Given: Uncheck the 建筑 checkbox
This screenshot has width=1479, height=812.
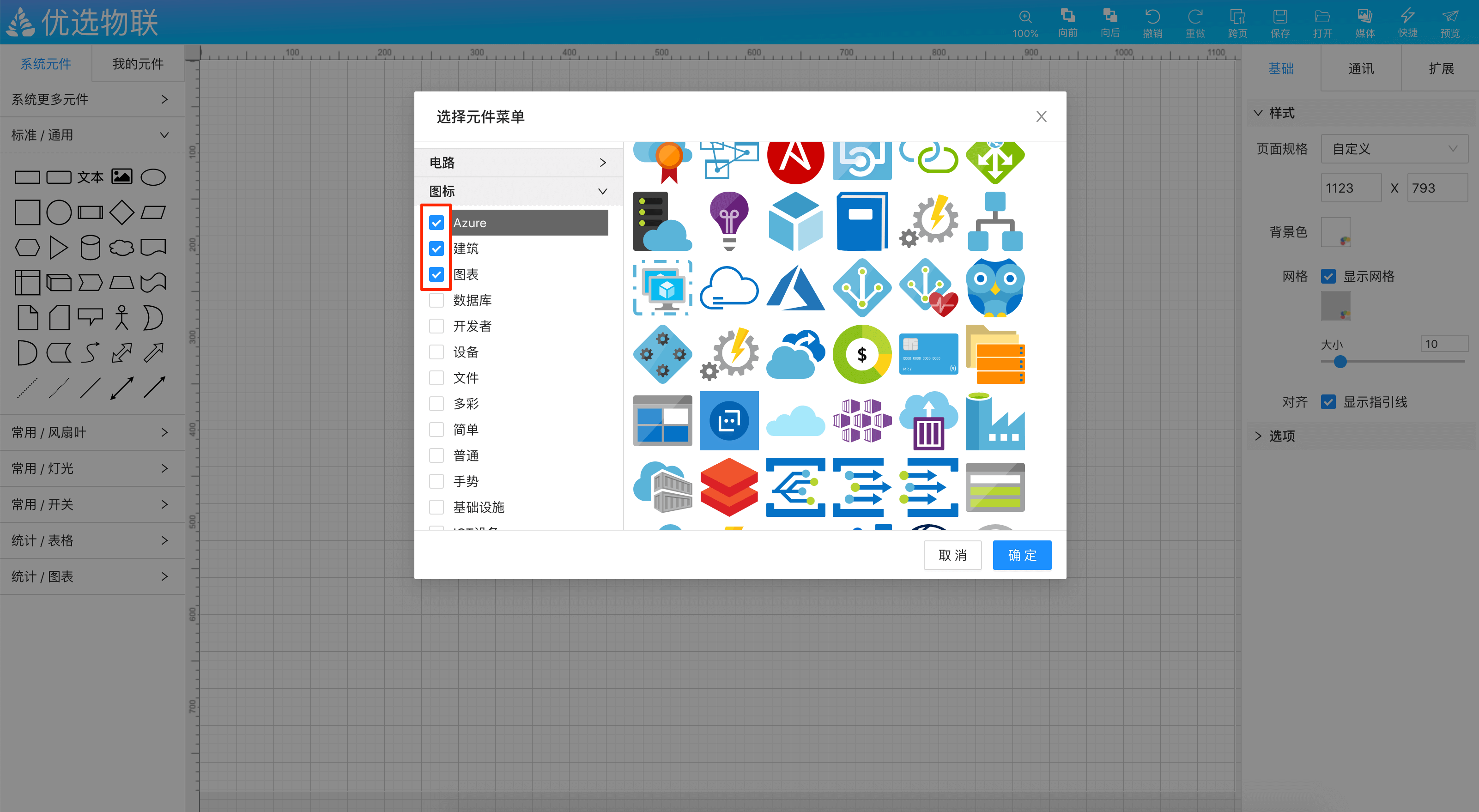Looking at the screenshot, I should click(436, 248).
